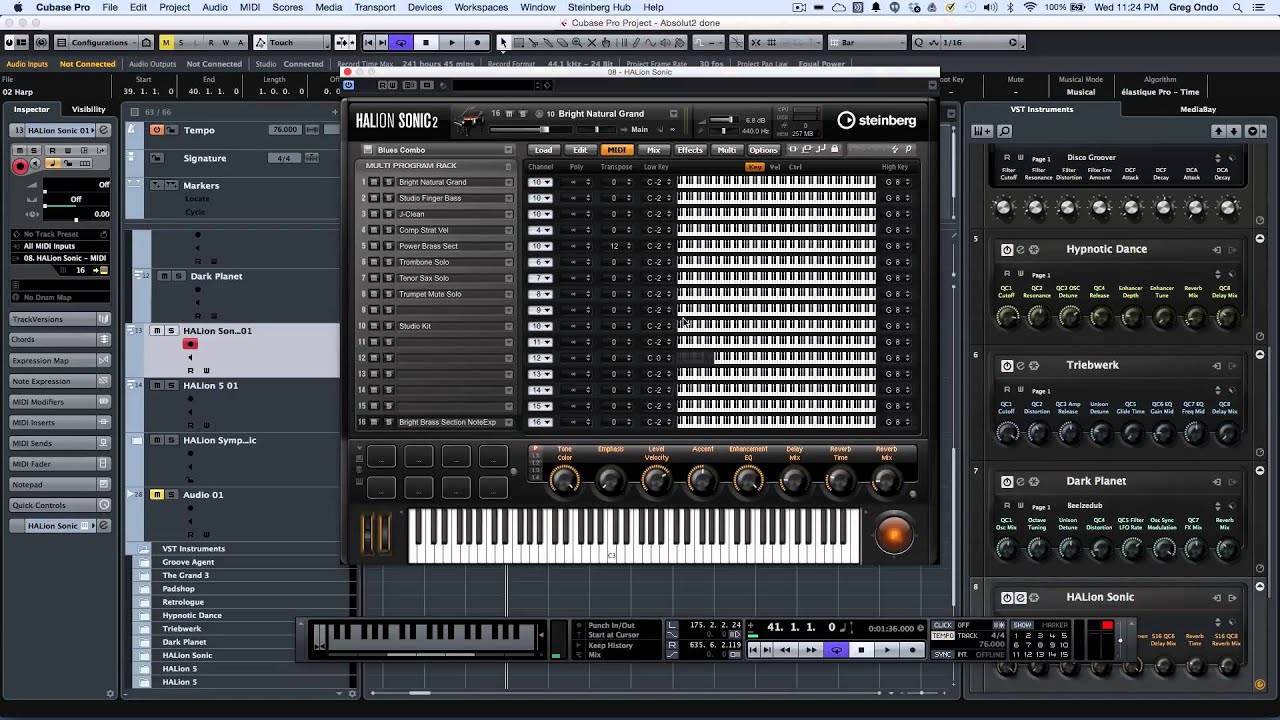
Task: Expand the MIDI Modifiers section
Action: click(60, 402)
